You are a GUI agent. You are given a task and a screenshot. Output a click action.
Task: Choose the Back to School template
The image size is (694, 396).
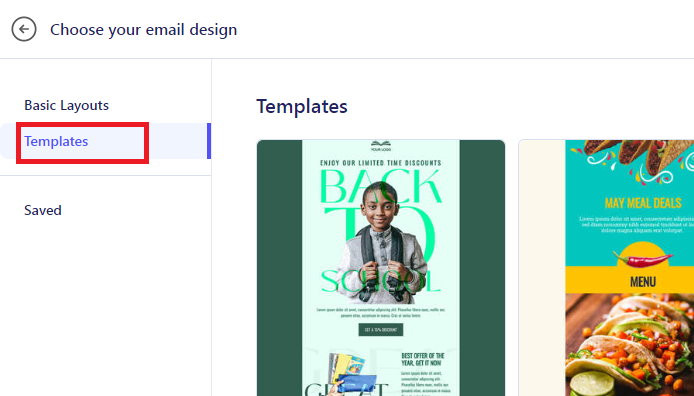pyautogui.click(x=381, y=268)
